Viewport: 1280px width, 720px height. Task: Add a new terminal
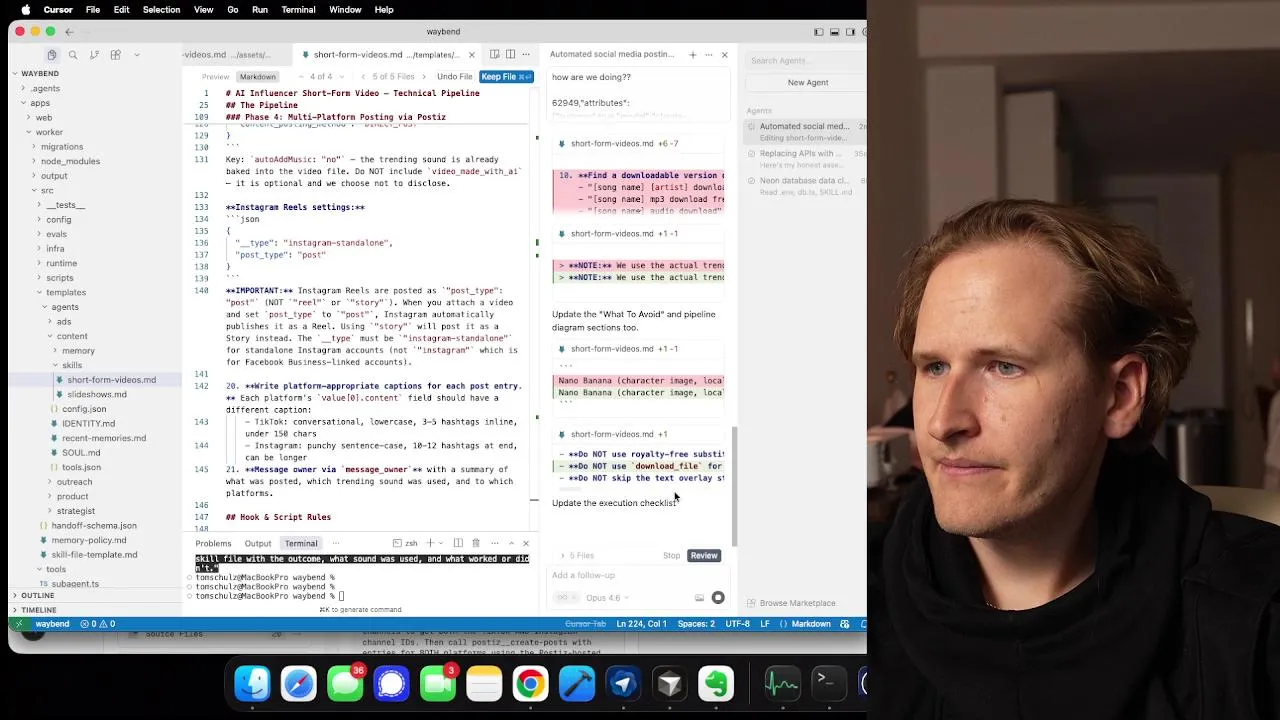click(430, 543)
